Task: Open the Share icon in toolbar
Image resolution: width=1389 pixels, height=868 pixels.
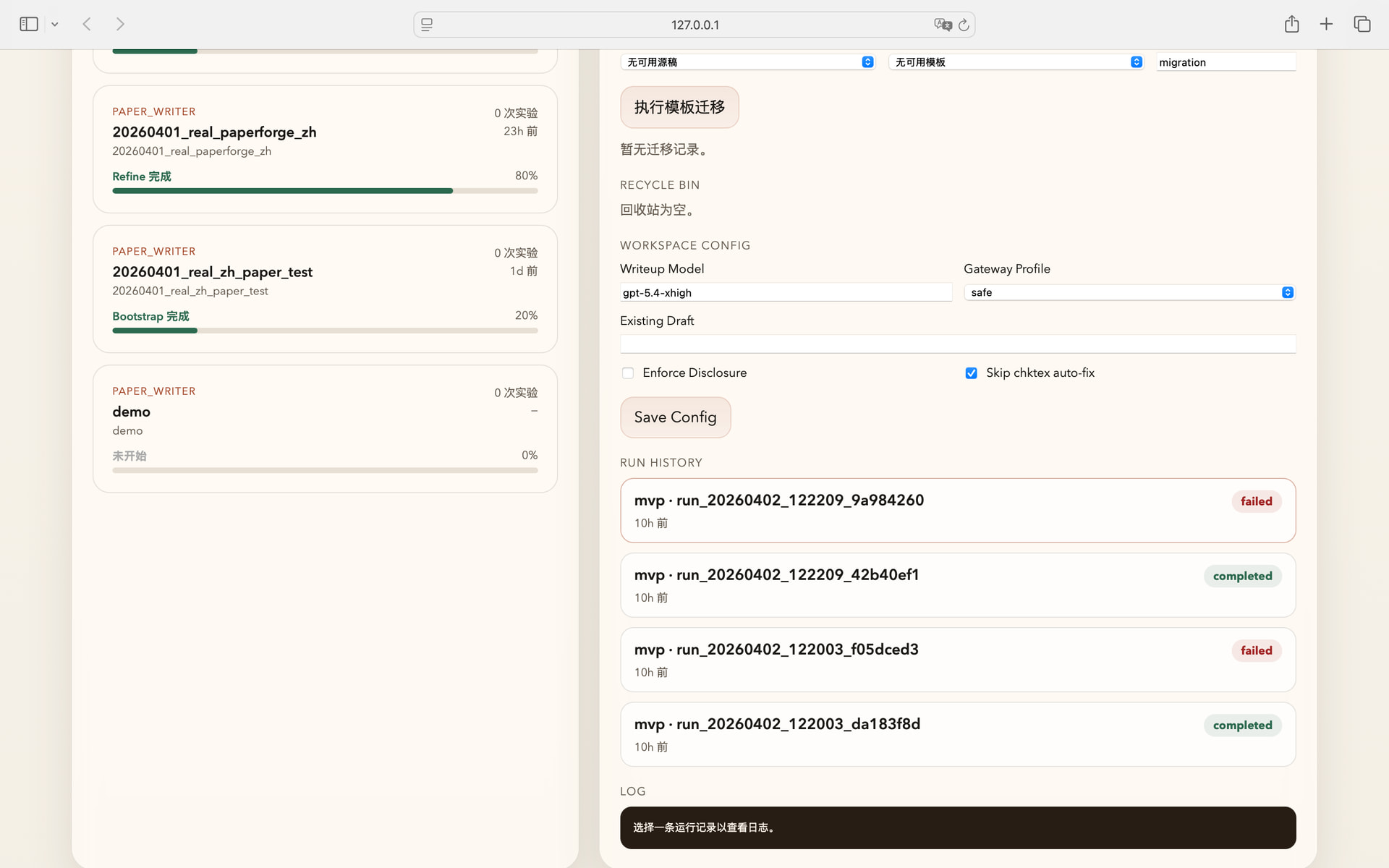Action: click(1291, 24)
